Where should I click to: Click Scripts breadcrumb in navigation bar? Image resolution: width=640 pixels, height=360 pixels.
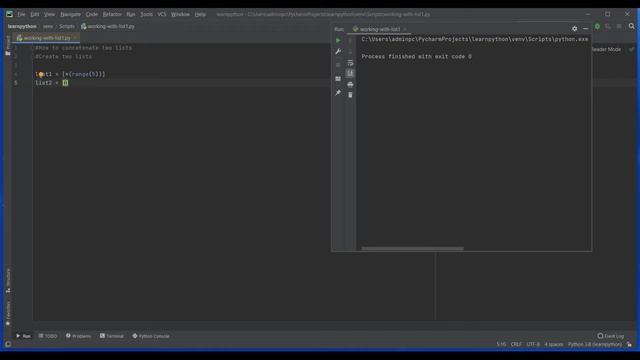pyautogui.click(x=67, y=26)
